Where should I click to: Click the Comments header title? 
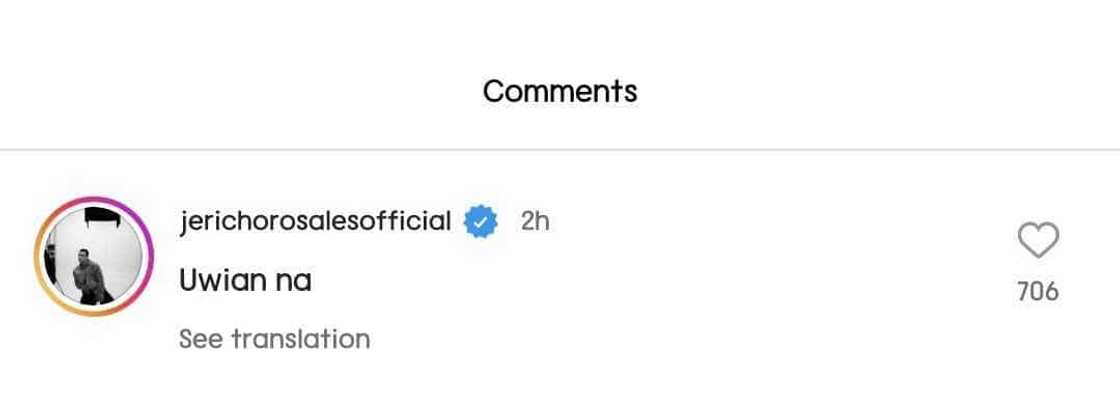click(560, 91)
